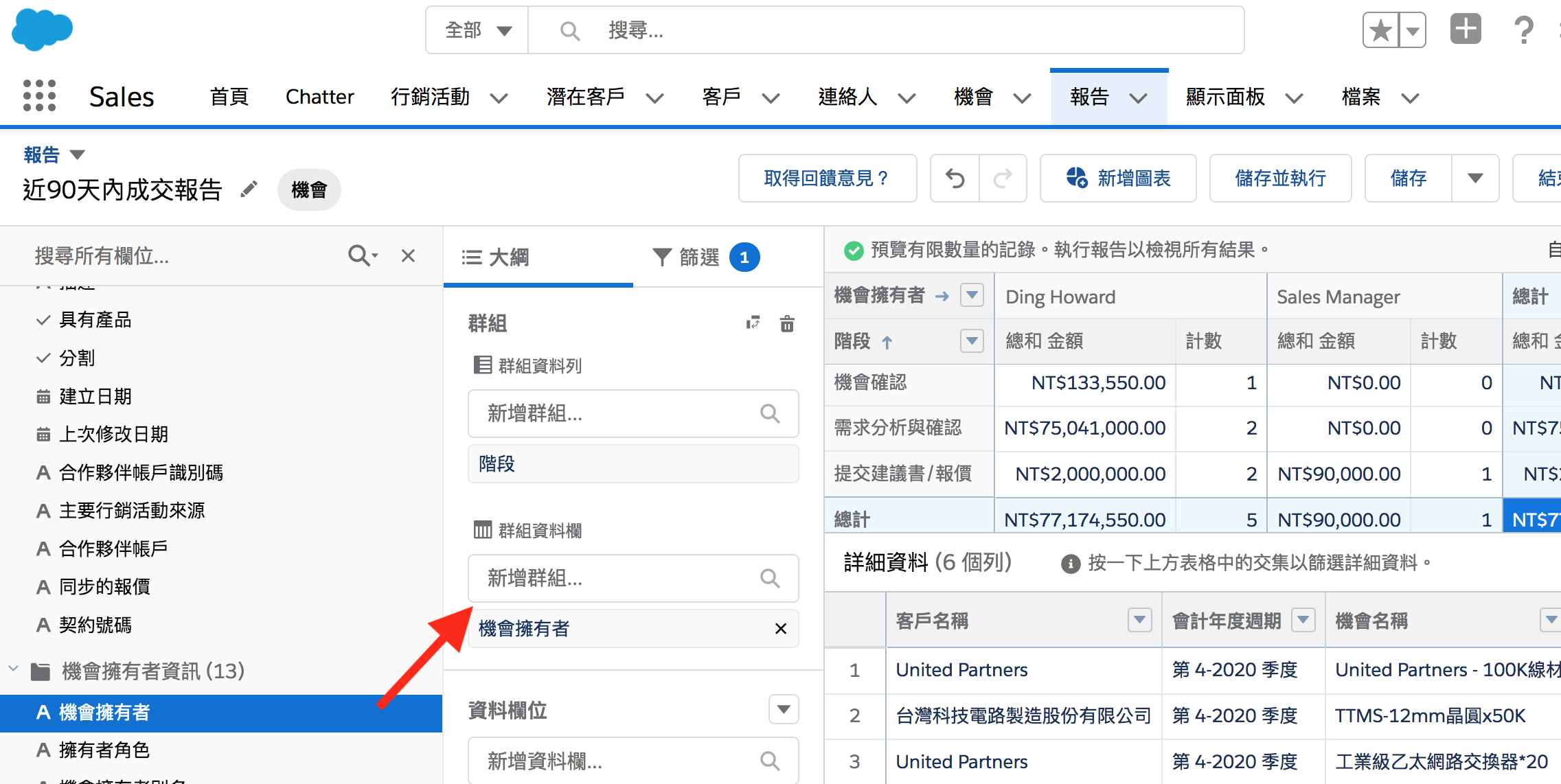Open the 會計年度週期 column dropdown
Viewport: 1561px width, 784px height.
(1303, 620)
